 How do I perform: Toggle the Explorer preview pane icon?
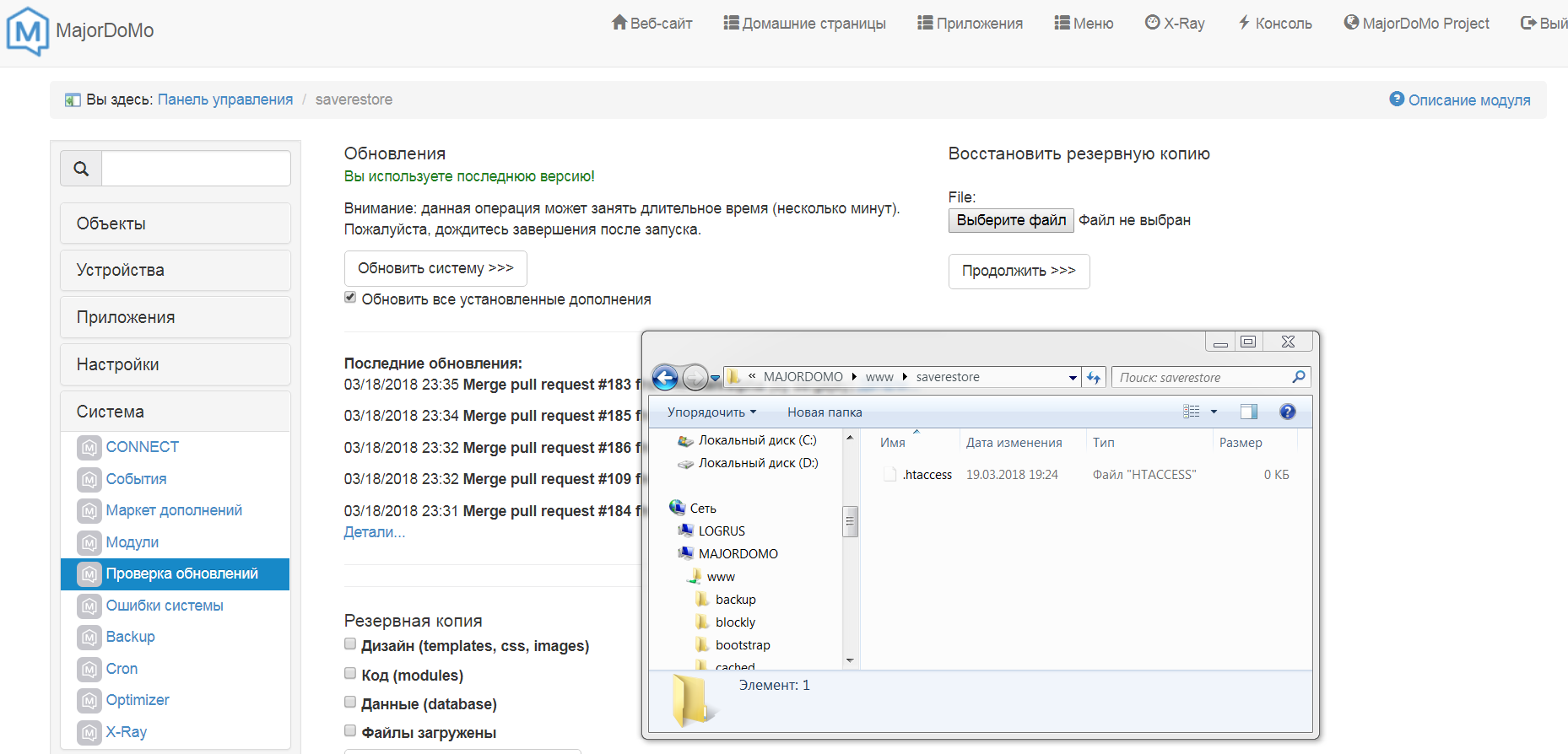click(1248, 412)
